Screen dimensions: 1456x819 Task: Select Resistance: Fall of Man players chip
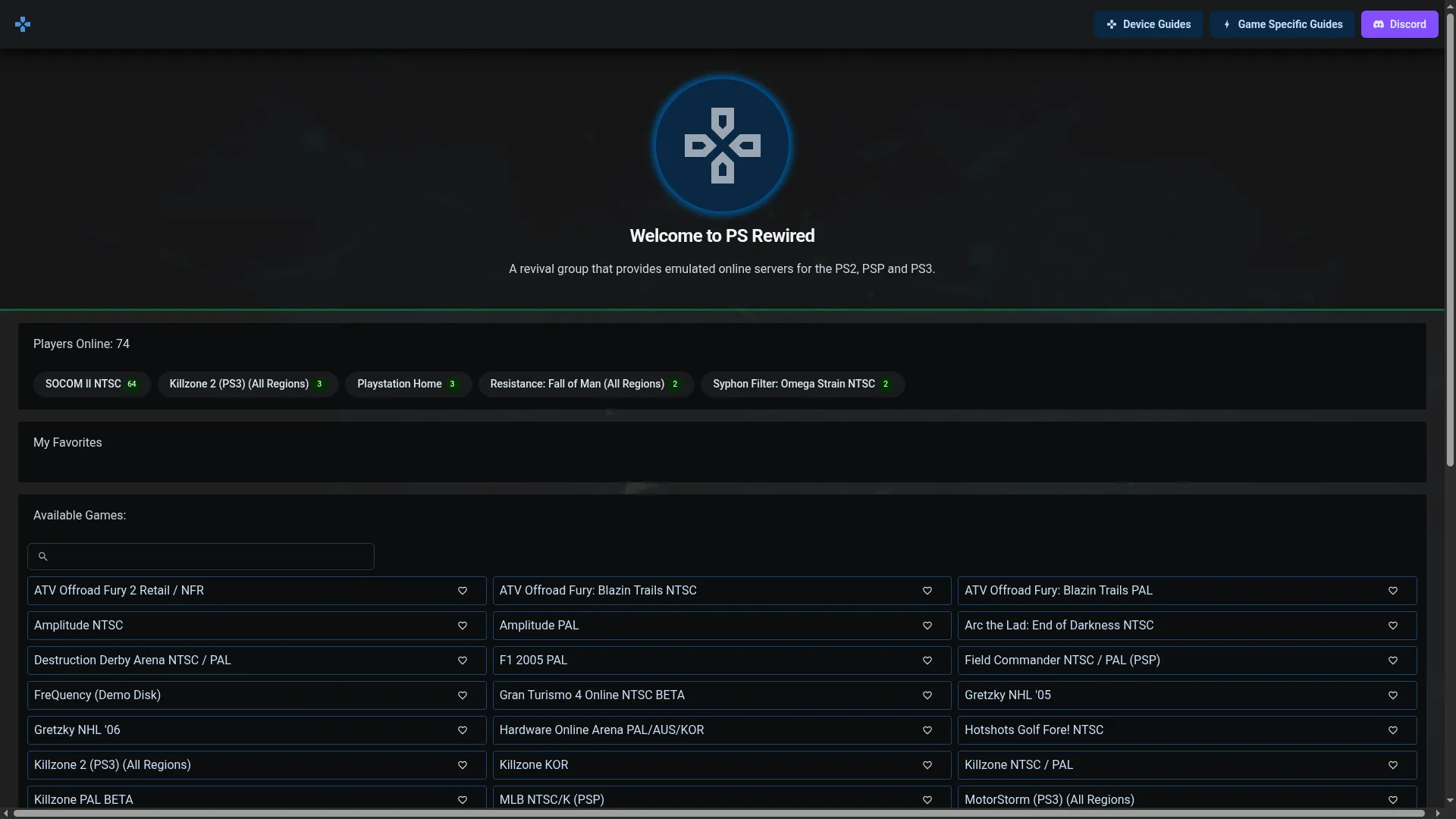pos(585,384)
